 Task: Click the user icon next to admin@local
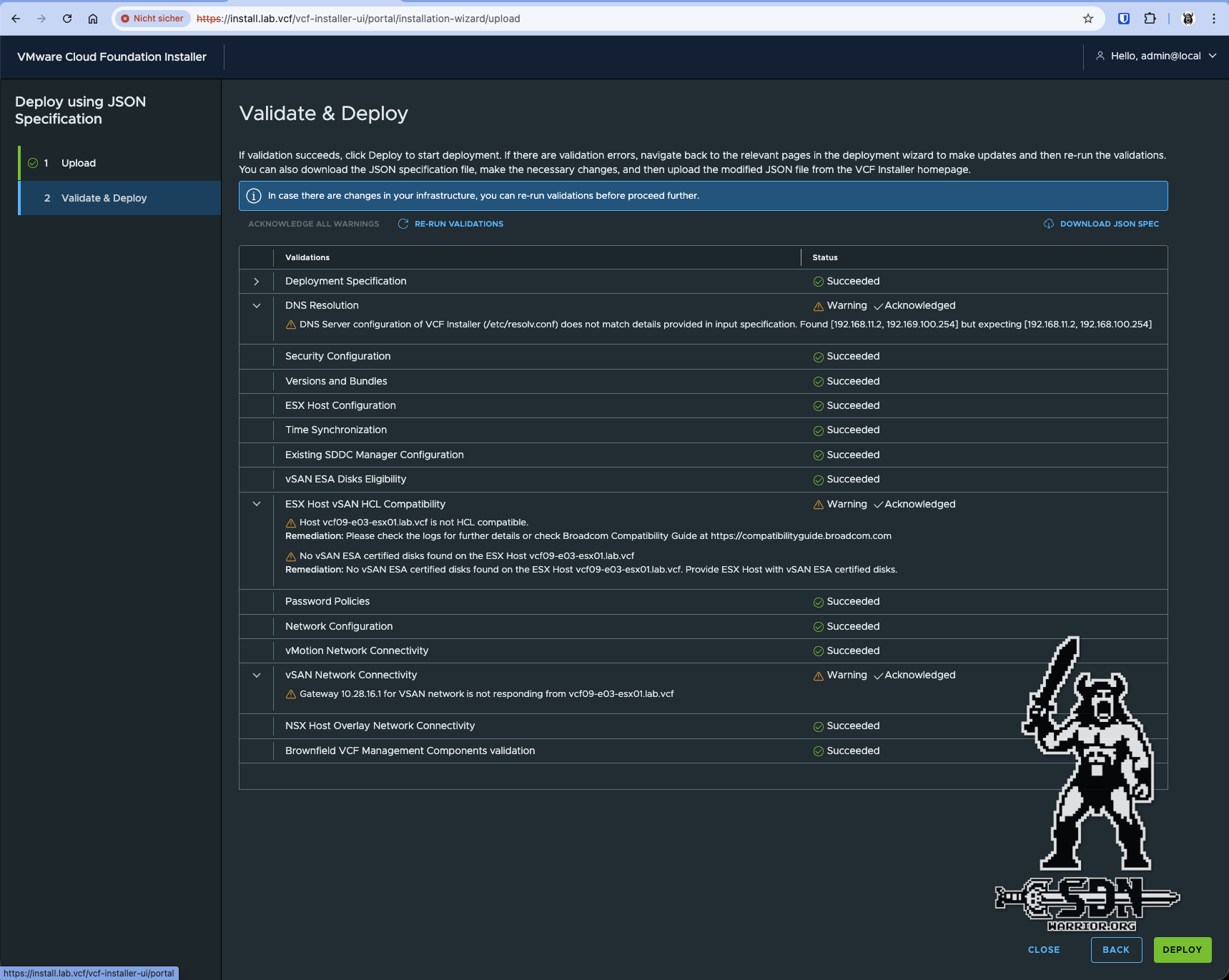1100,55
